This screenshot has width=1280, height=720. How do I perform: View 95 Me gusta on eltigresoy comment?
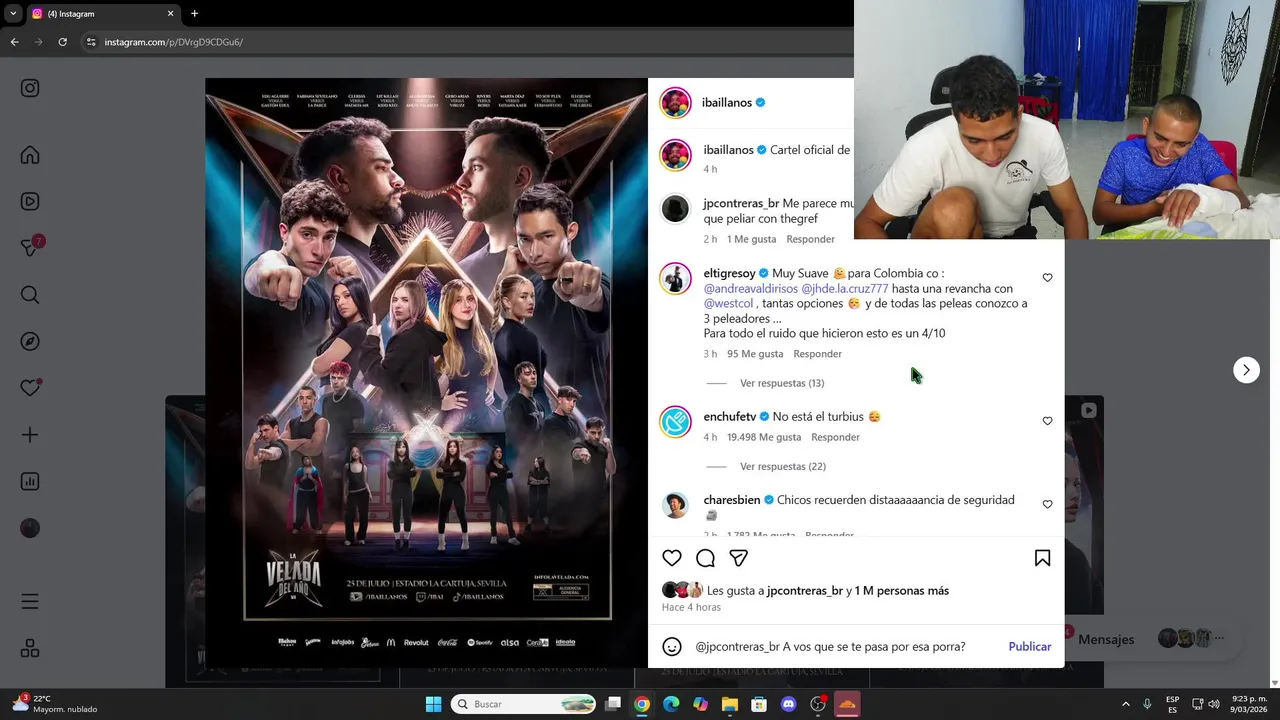[x=755, y=354]
